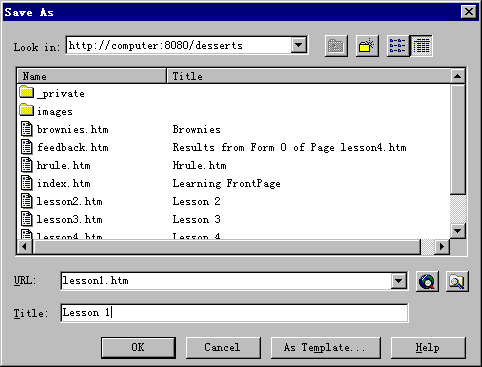Sort by the Name column header
This screenshot has height=367, width=482.
92,76
